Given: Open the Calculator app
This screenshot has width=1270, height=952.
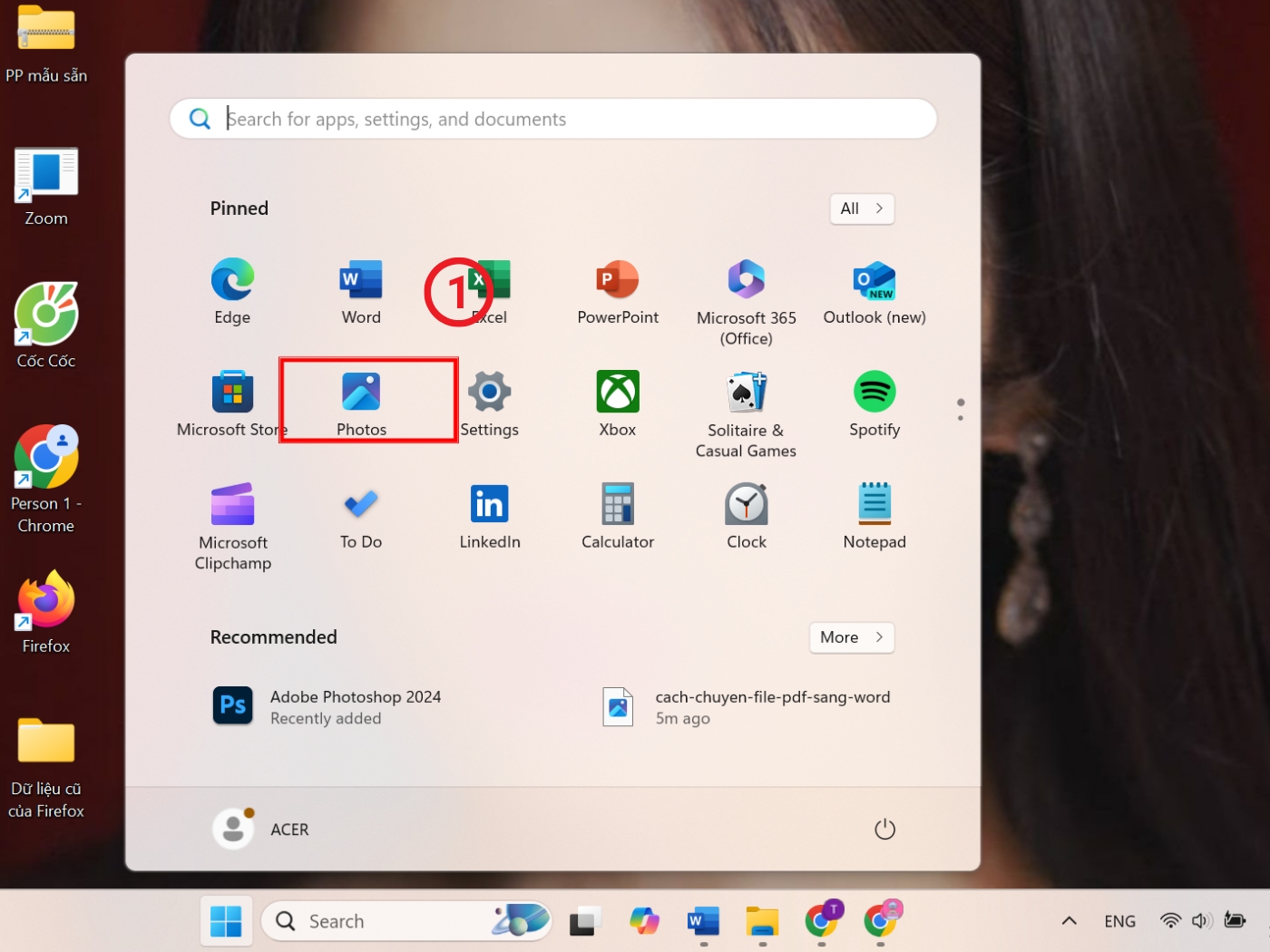Looking at the screenshot, I should pyautogui.click(x=618, y=517).
